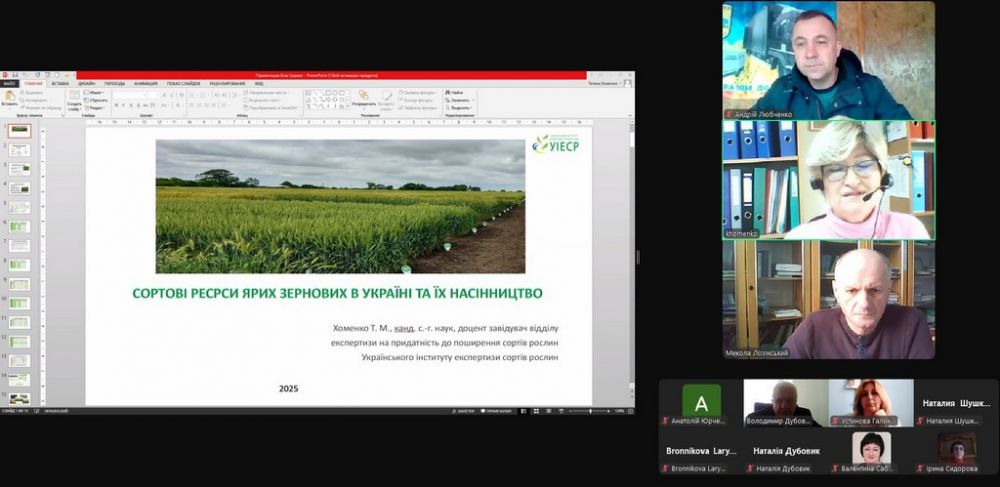
Task: Toggle bold formatting in the font group
Action: [x=116, y=105]
